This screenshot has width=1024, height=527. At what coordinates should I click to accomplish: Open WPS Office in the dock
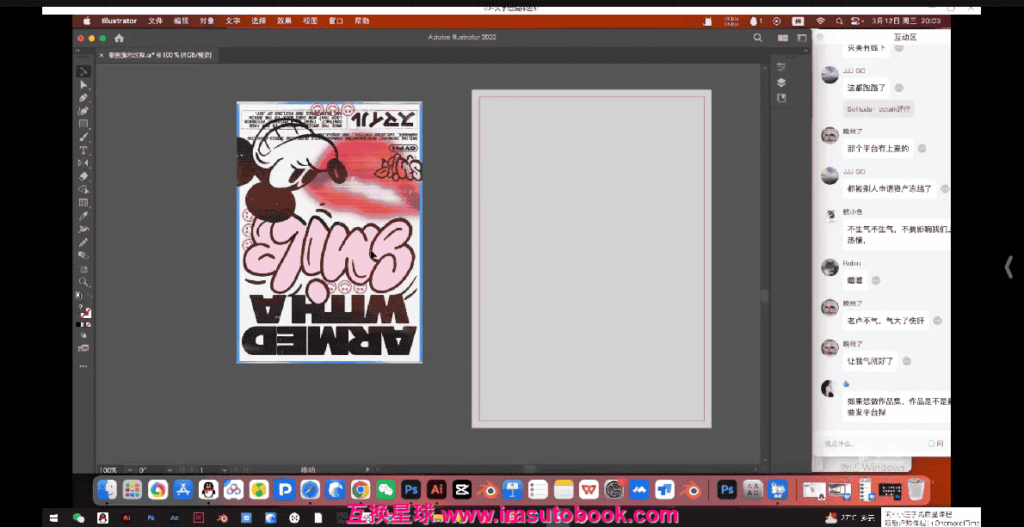pos(588,488)
